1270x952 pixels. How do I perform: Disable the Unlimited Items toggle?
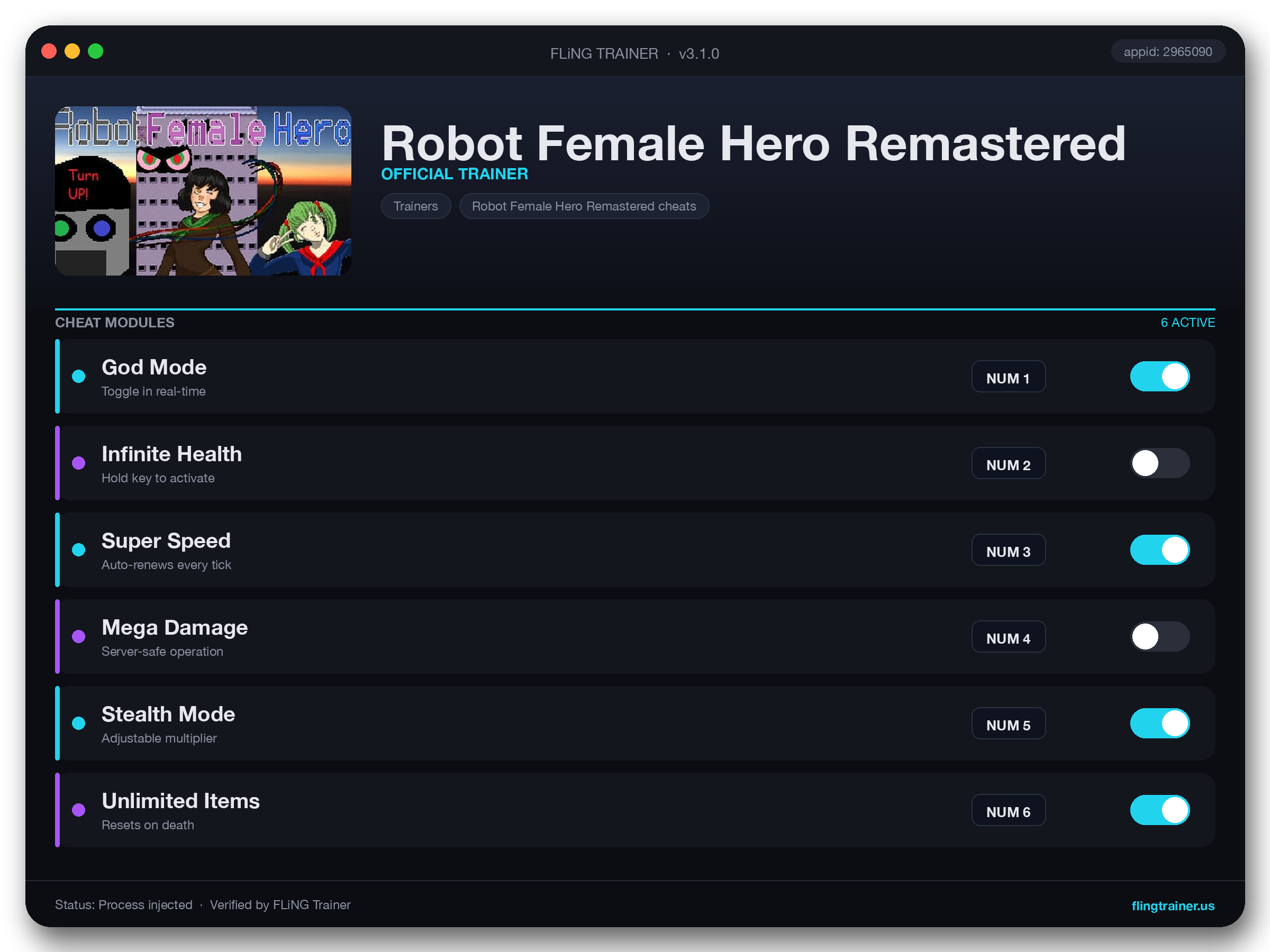point(1160,810)
